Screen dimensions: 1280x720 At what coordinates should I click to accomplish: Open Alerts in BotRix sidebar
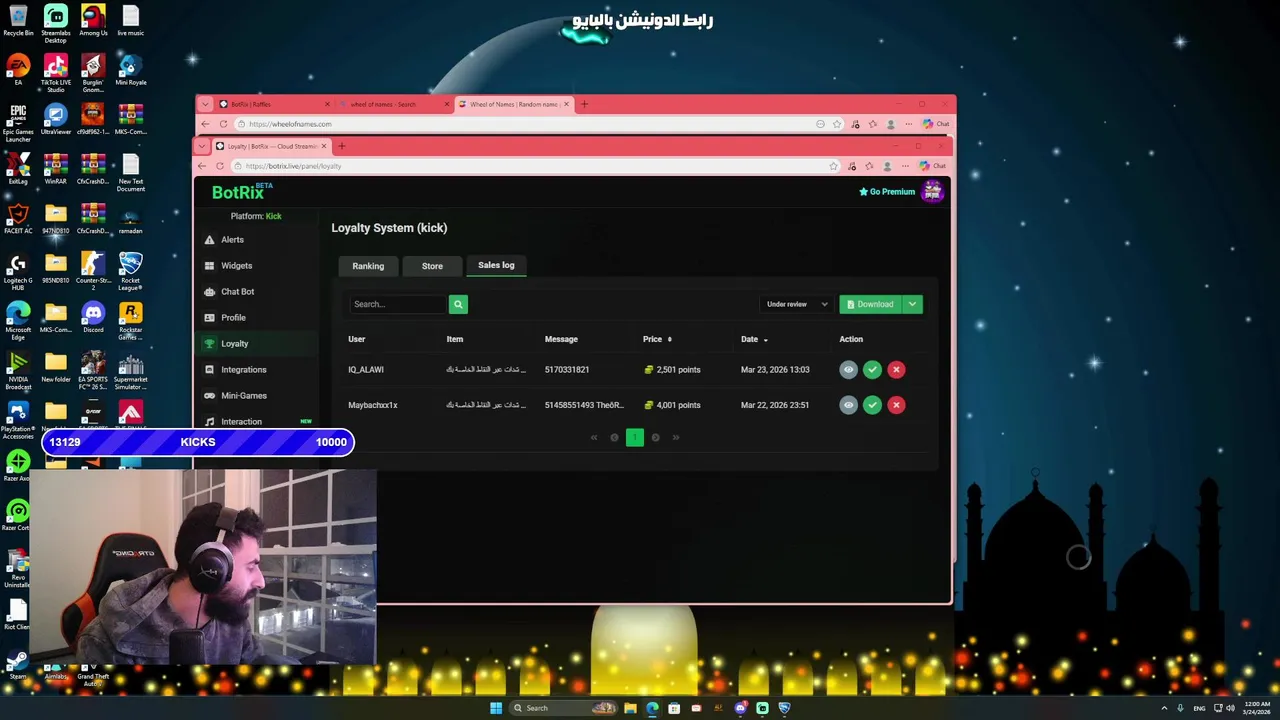[x=232, y=240]
